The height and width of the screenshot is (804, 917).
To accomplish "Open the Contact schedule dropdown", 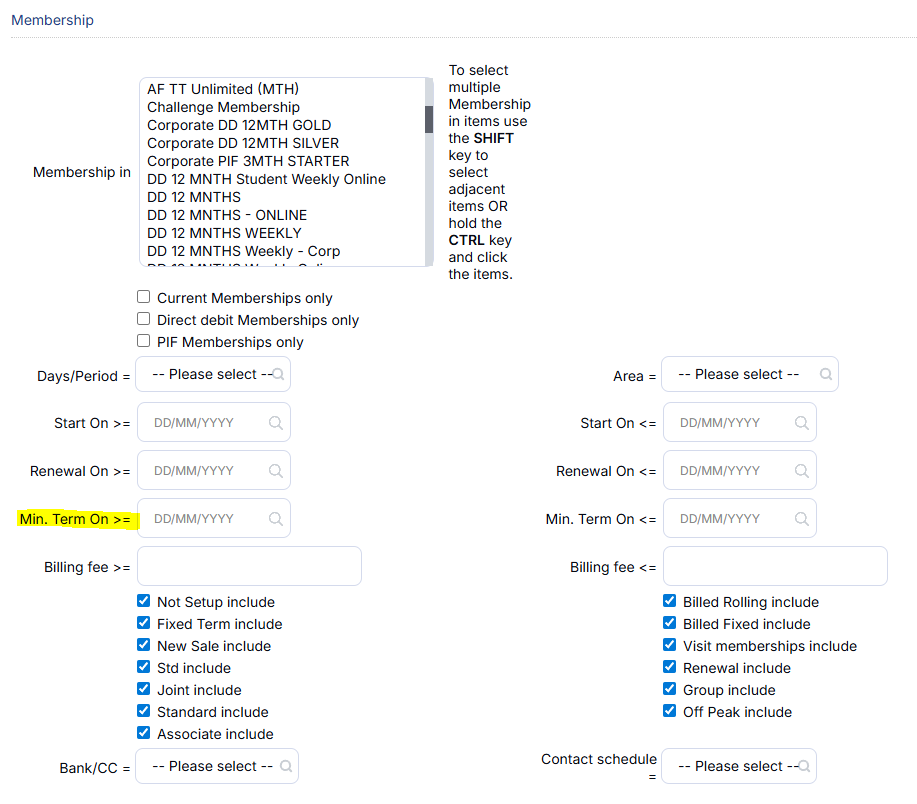I will coord(739,766).
